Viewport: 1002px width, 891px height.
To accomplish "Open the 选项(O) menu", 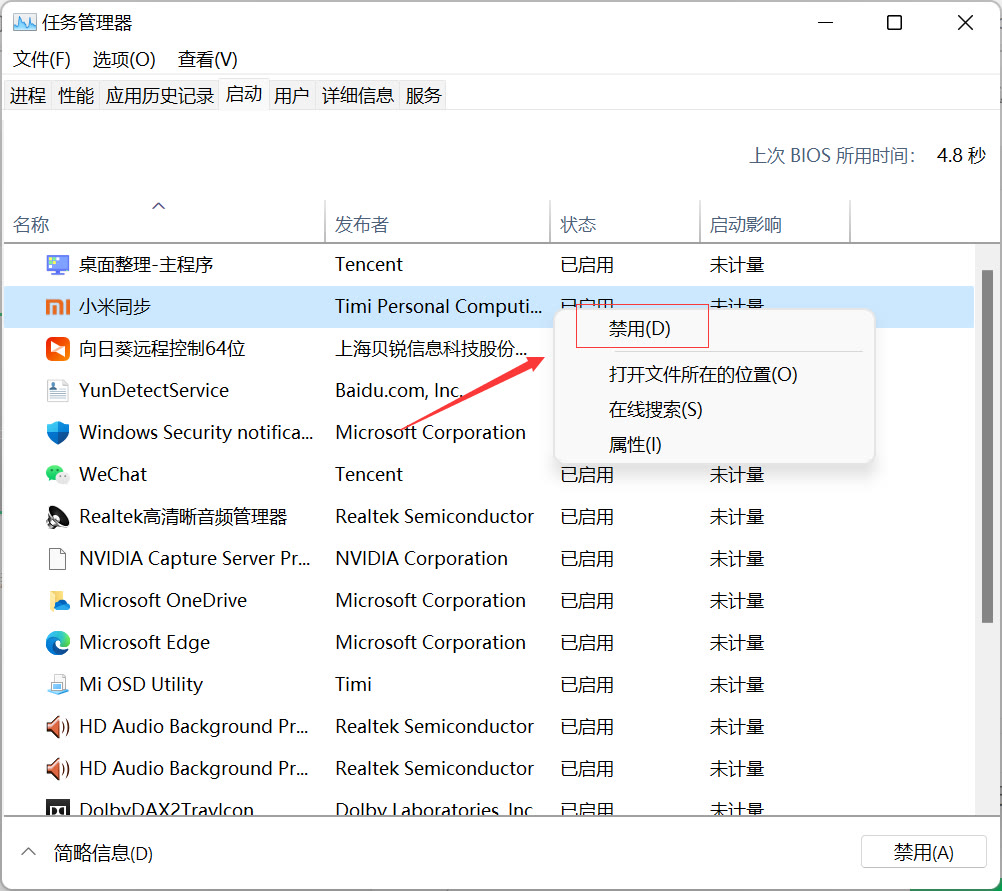I will pyautogui.click(x=123, y=59).
